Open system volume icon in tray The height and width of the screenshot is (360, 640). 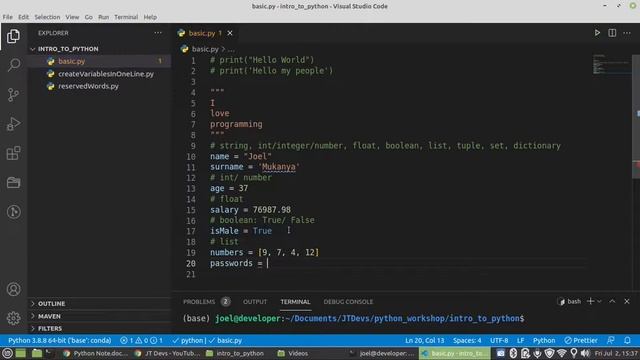[585, 353]
